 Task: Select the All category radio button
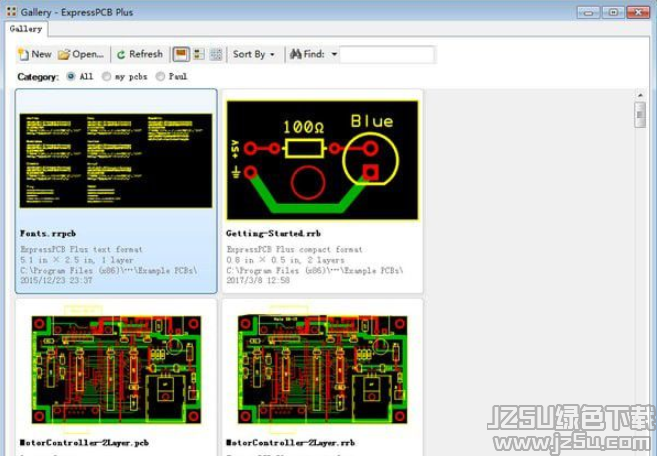pos(71,76)
